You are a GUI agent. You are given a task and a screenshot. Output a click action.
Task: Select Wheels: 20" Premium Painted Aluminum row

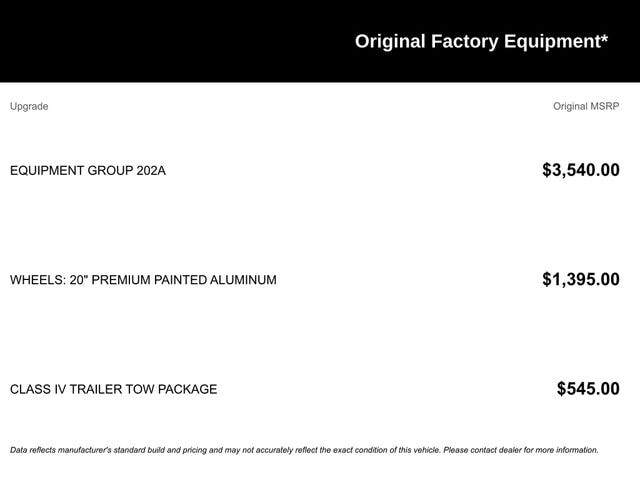(x=315, y=280)
